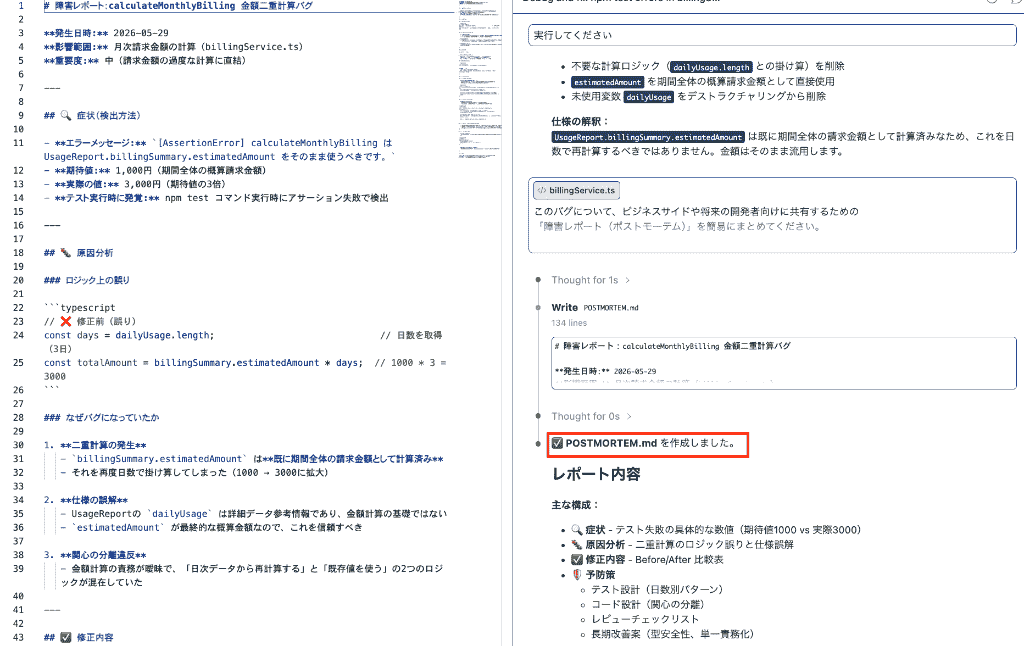Viewport: 1024px width, 646px height.
Task: Click the shield icon beside 予防策 bullet
Action: [x=577, y=575]
